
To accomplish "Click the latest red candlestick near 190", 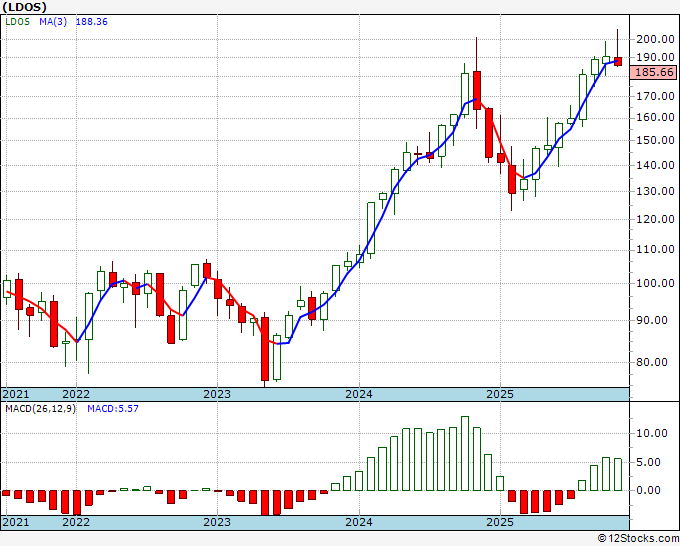I will [x=618, y=62].
